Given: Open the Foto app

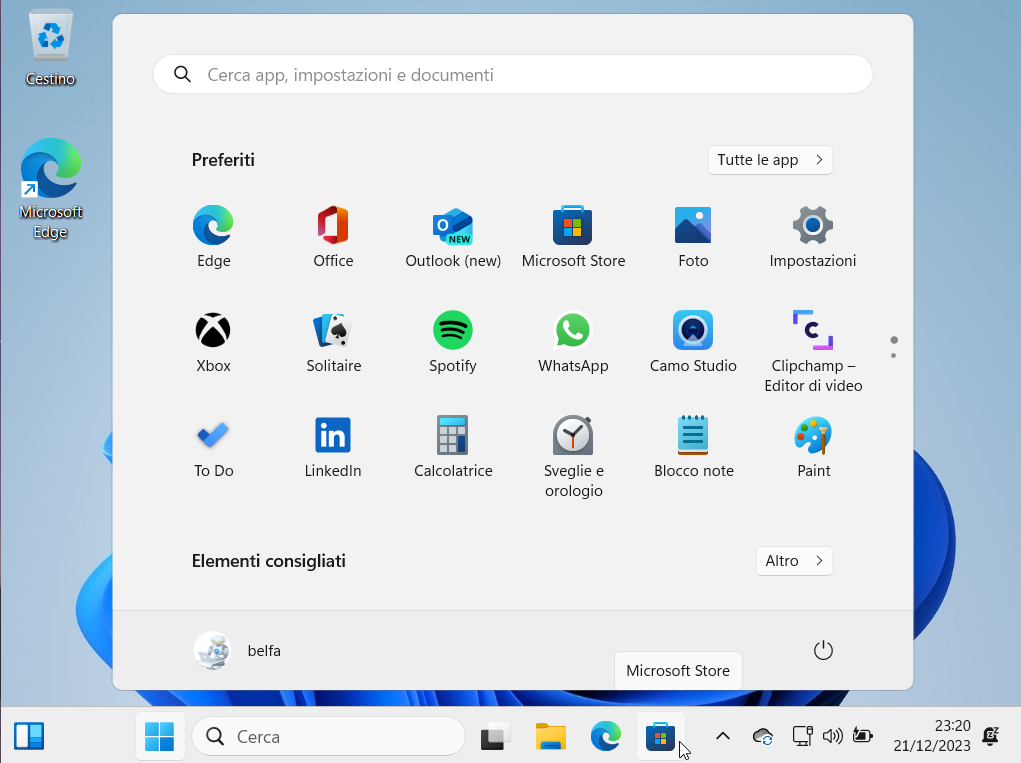Looking at the screenshot, I should (693, 237).
